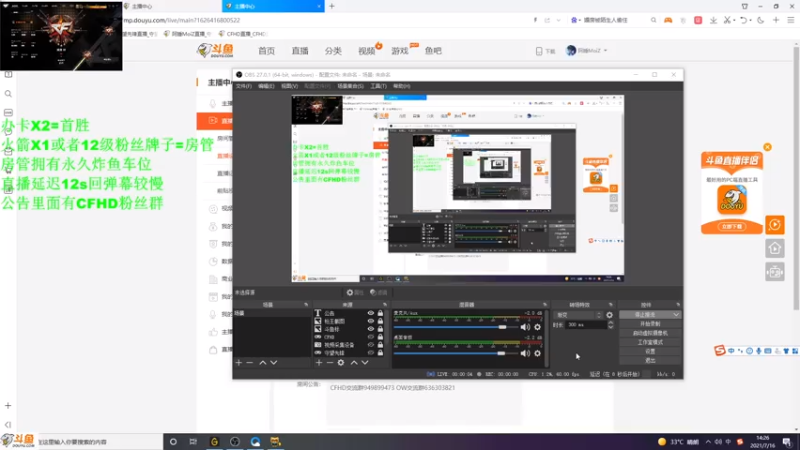Go to Douyu 分类 nav tab

333,51
